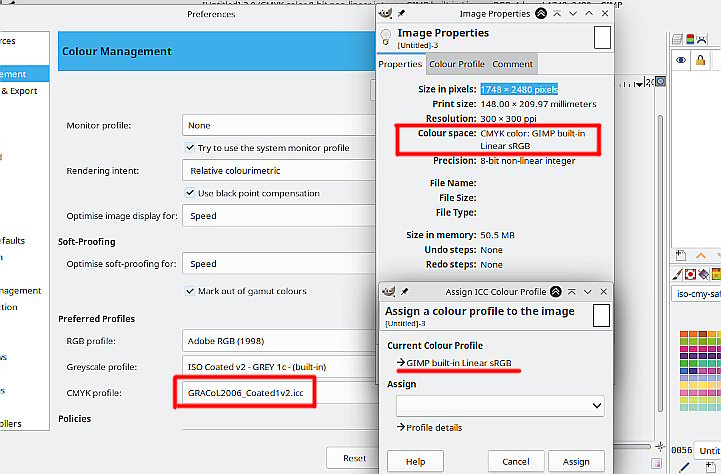Uncheck Try to use the system monitor profile
The height and width of the screenshot is (474, 721).
tap(190, 148)
